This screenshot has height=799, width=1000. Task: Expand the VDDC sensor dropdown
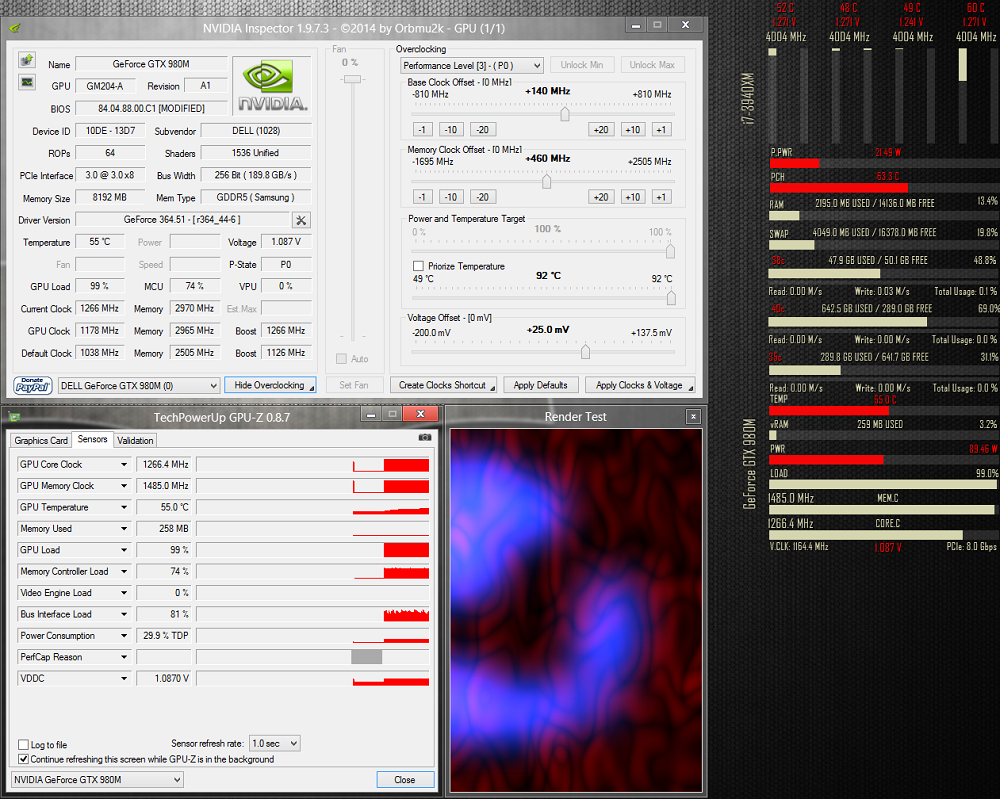tap(124, 678)
